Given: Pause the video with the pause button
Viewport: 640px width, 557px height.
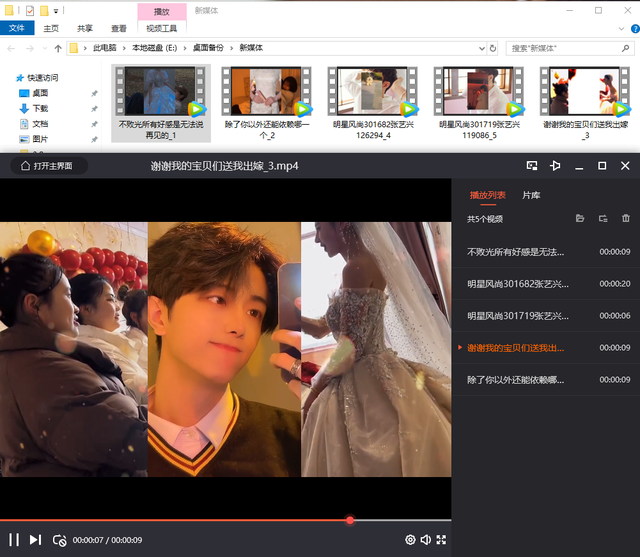Looking at the screenshot, I should (14, 539).
